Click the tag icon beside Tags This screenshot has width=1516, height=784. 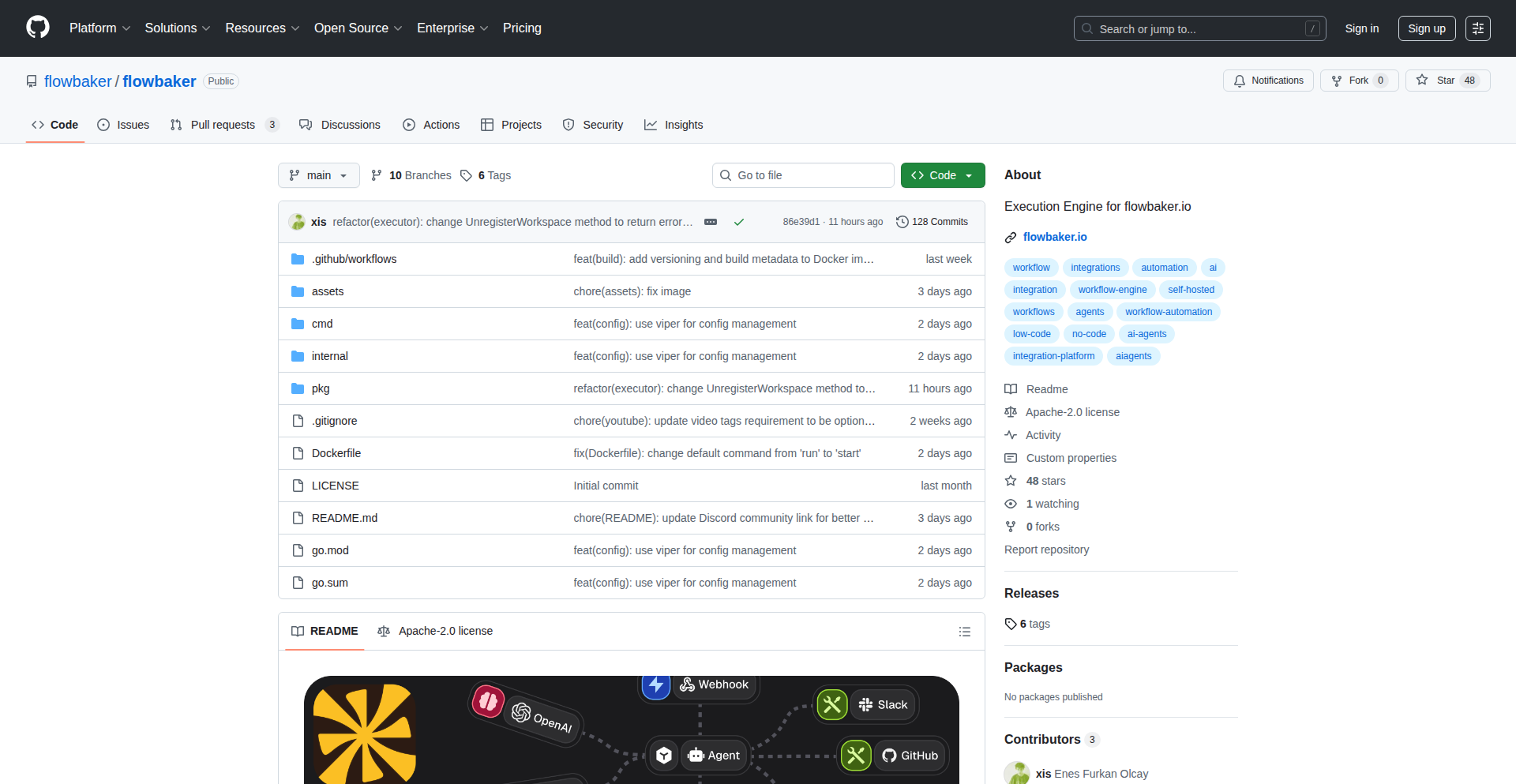(x=466, y=175)
